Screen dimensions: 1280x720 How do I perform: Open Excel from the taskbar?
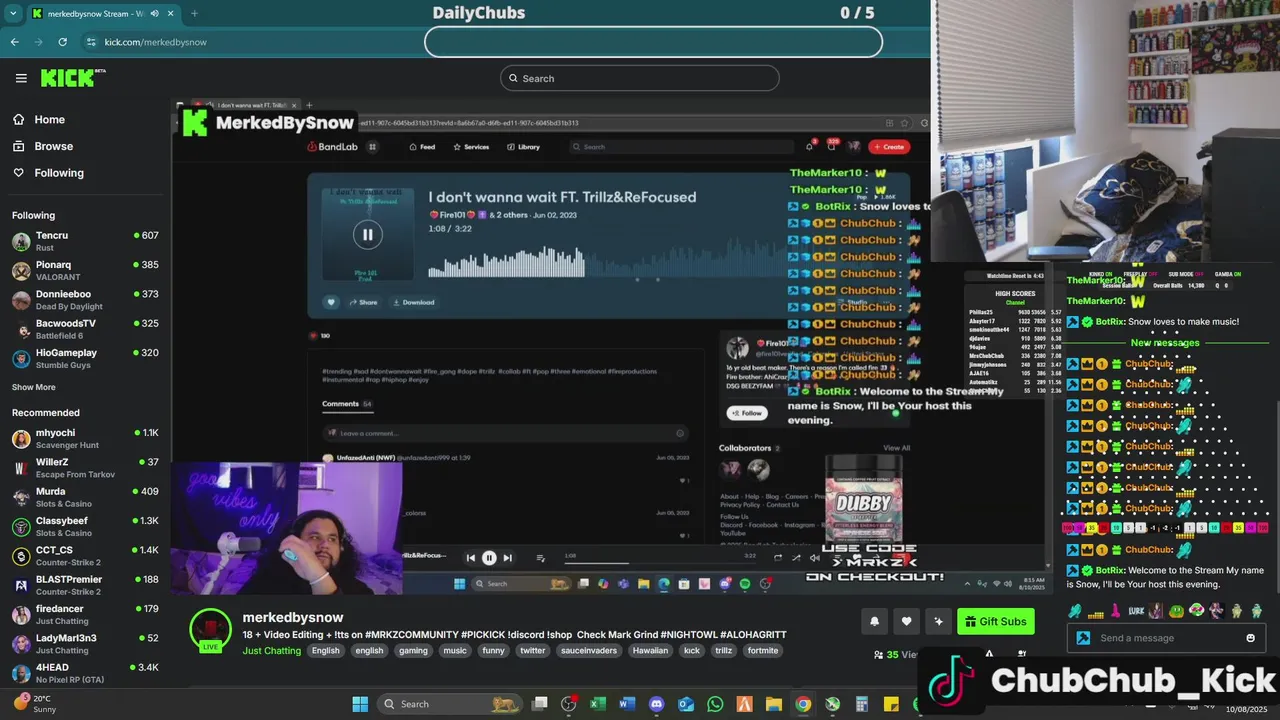[598, 704]
